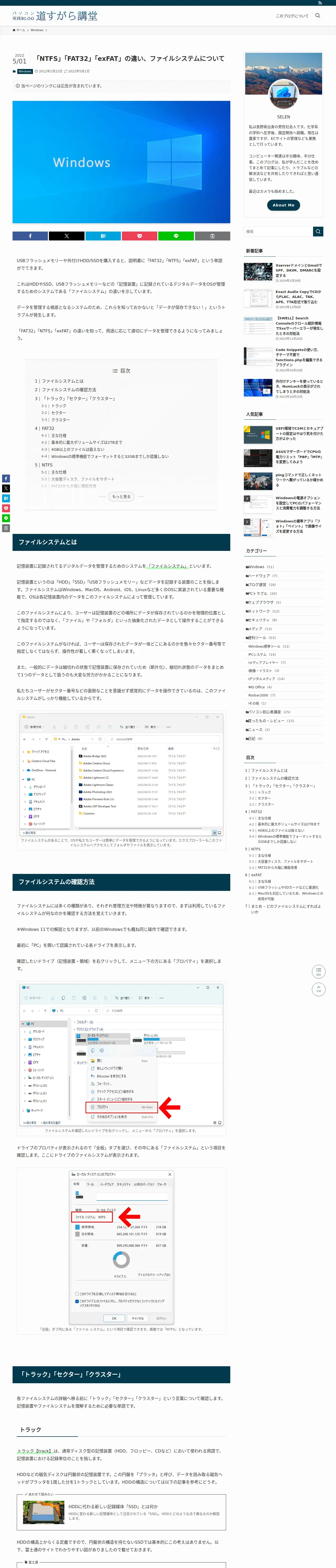Viewport: 336px width, 1568px height.
Task: Jump to sidebar TOC item 6 exFAT
Action: coord(254,875)
